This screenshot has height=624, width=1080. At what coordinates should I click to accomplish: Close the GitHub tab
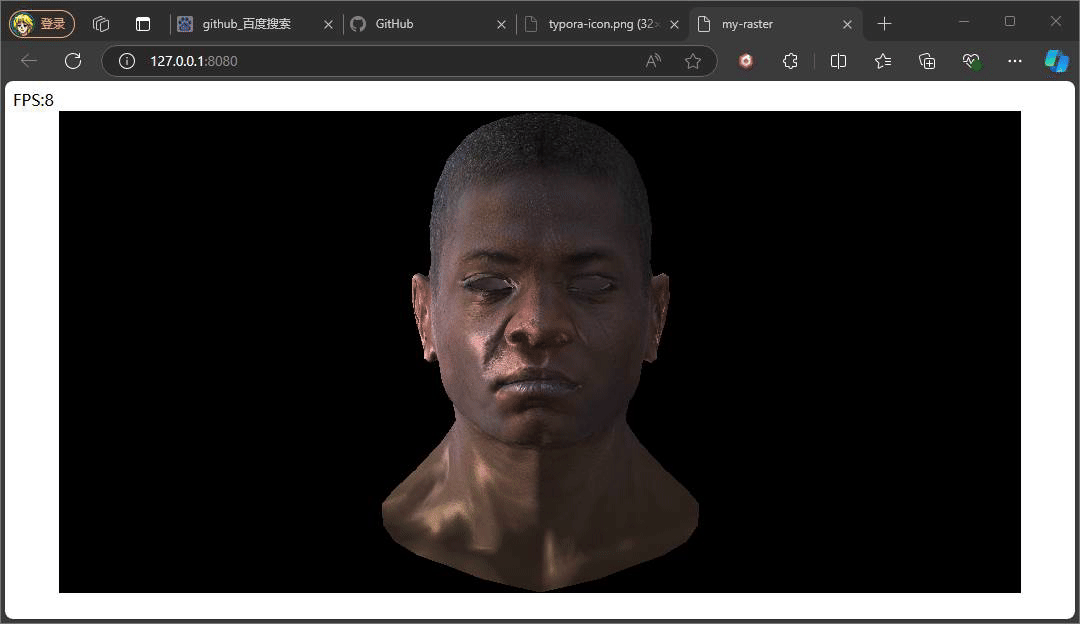point(501,24)
